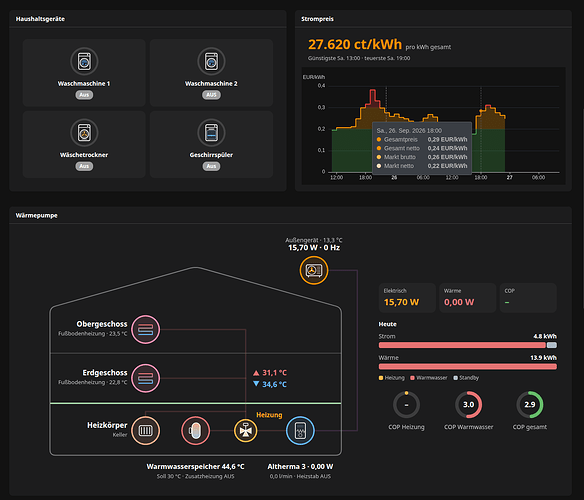584x500 pixels.
Task: Click the COP Warmwasser gauge showing 3.0
Action: pos(469,405)
